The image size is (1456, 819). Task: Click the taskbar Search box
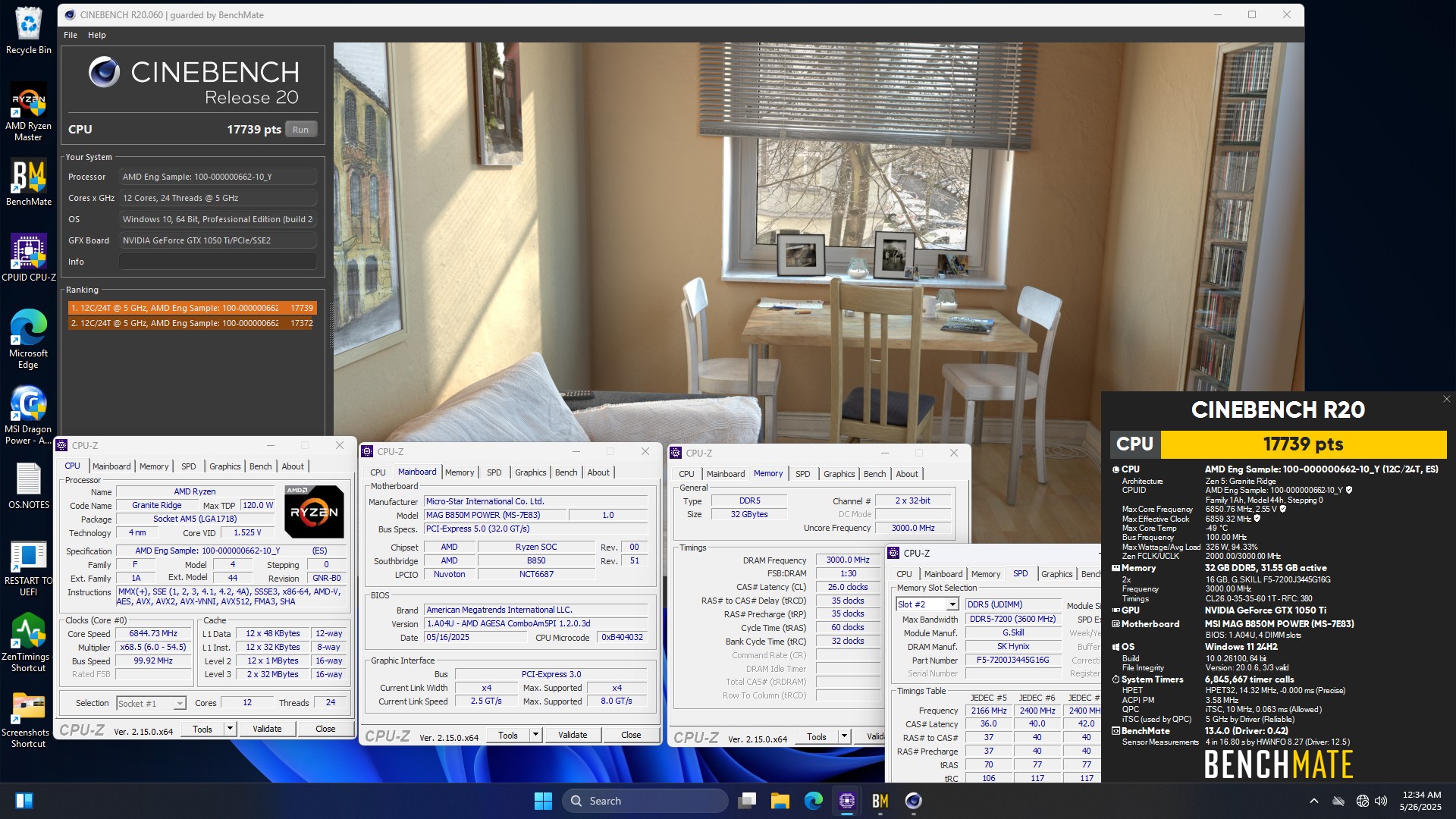point(645,801)
